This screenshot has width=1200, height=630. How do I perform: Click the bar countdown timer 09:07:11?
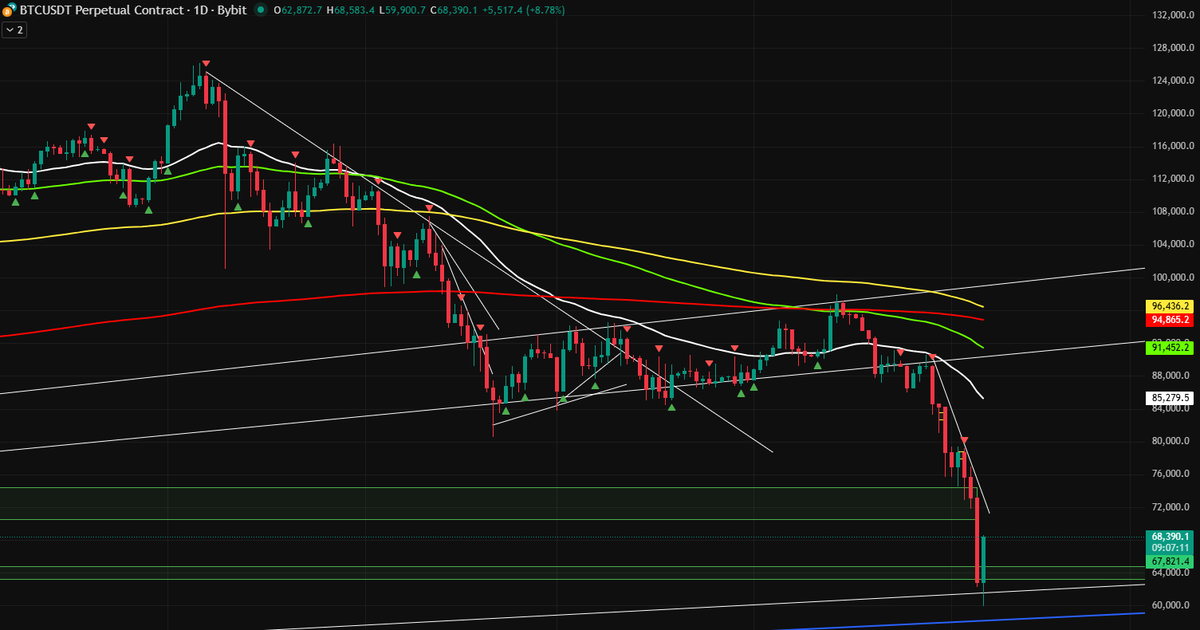point(1168,548)
